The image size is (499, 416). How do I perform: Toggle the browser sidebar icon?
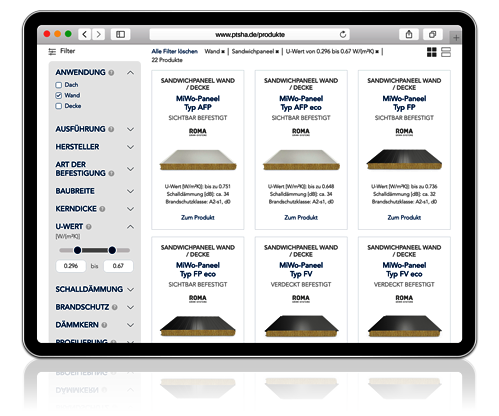[120, 34]
